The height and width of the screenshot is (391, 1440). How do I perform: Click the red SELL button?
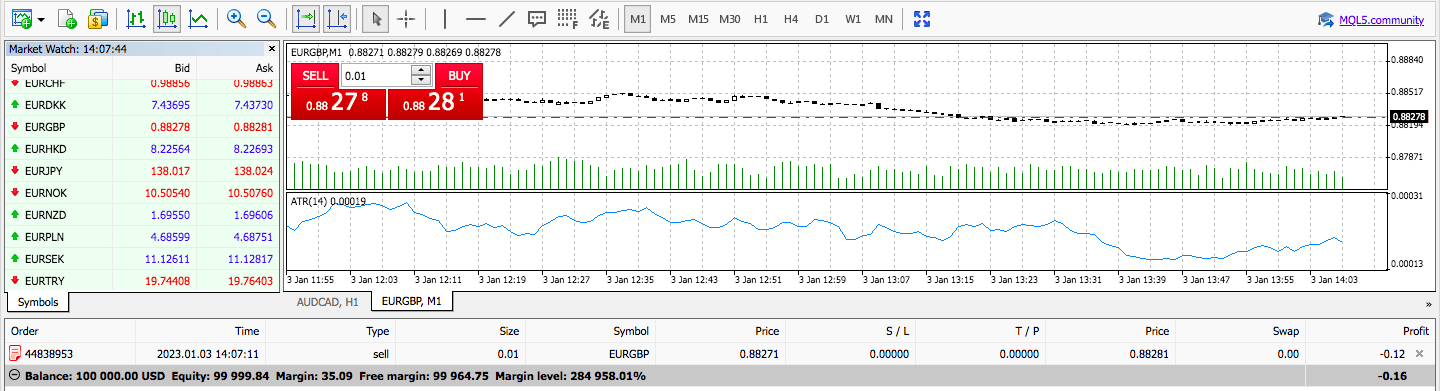click(x=315, y=75)
